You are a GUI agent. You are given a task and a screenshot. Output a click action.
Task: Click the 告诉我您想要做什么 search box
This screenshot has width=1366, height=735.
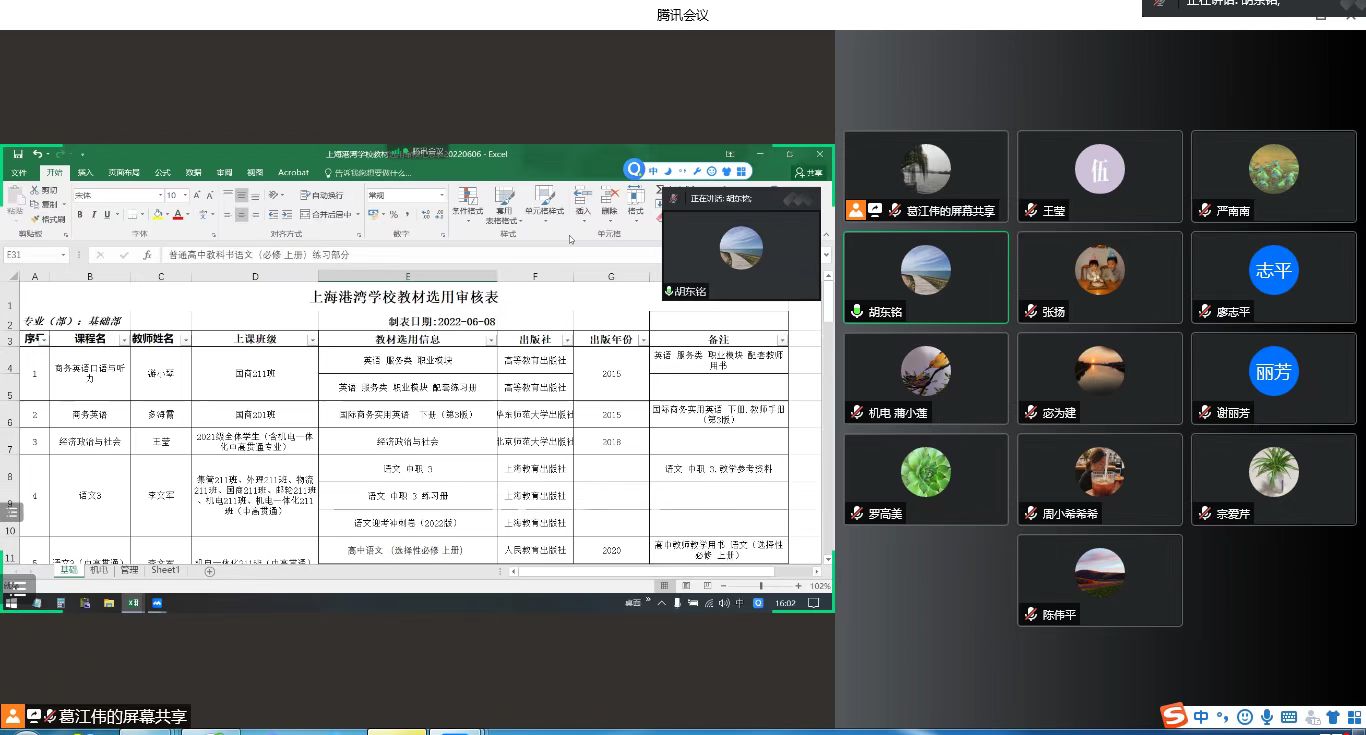tap(367, 172)
